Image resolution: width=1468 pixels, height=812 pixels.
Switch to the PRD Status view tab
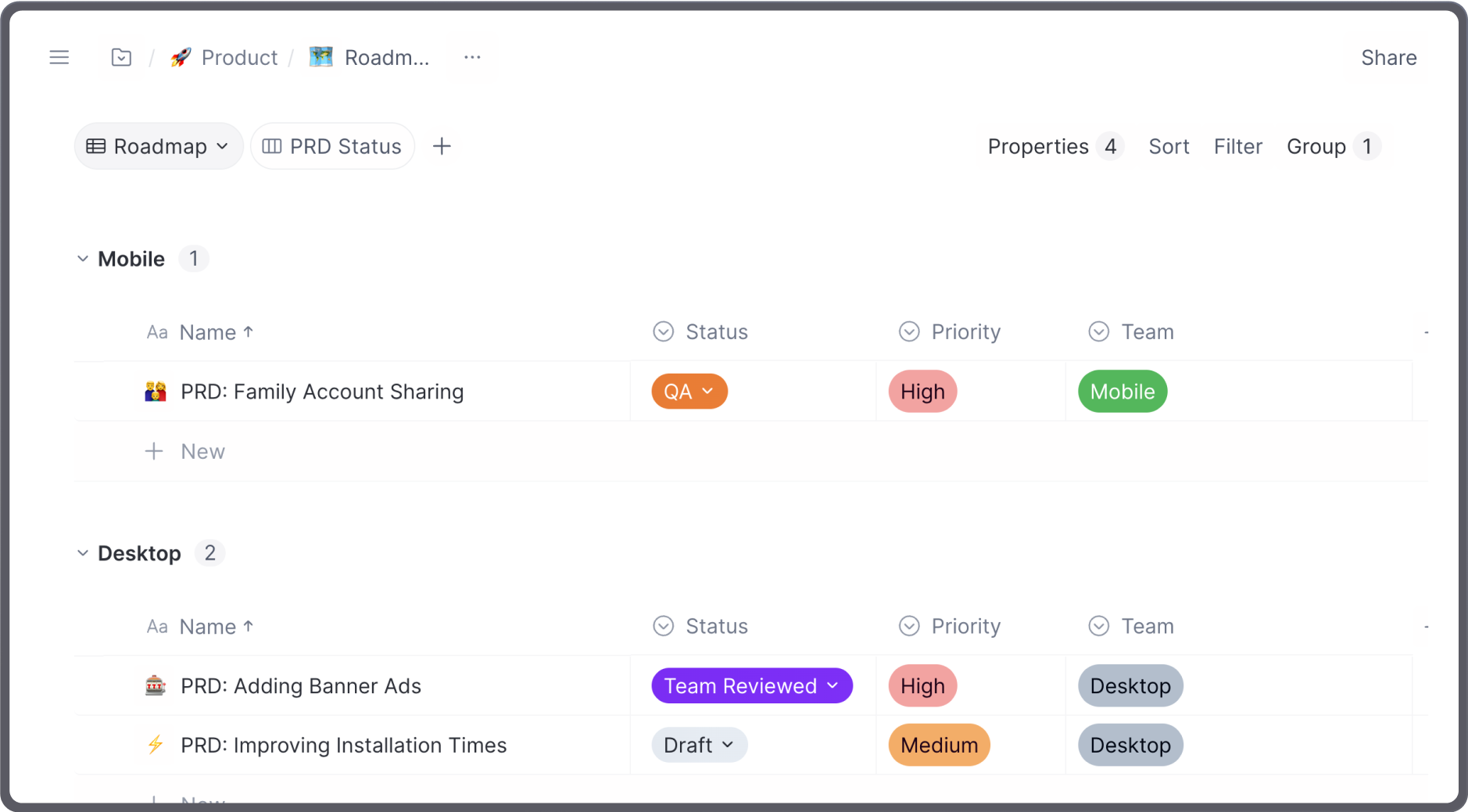pos(332,146)
